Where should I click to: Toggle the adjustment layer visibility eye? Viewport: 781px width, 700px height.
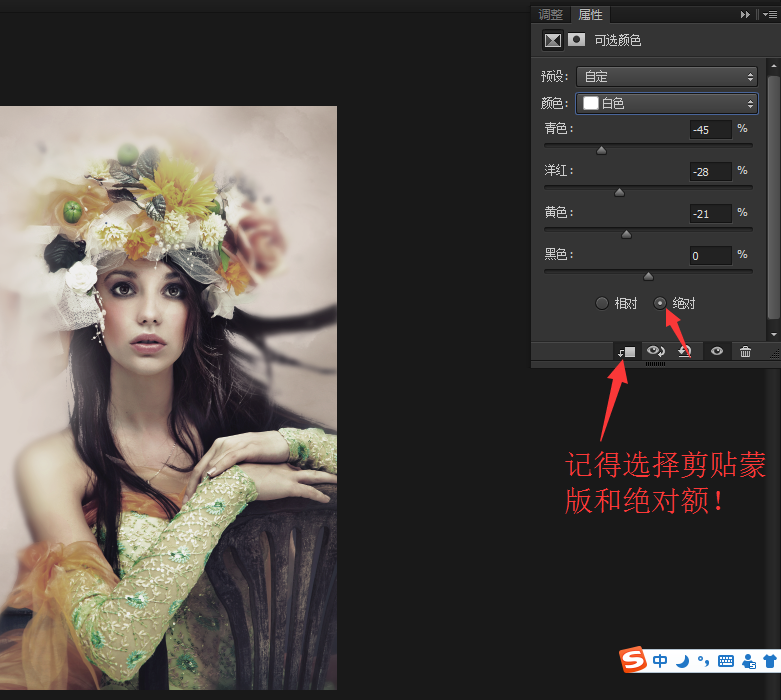click(x=717, y=351)
